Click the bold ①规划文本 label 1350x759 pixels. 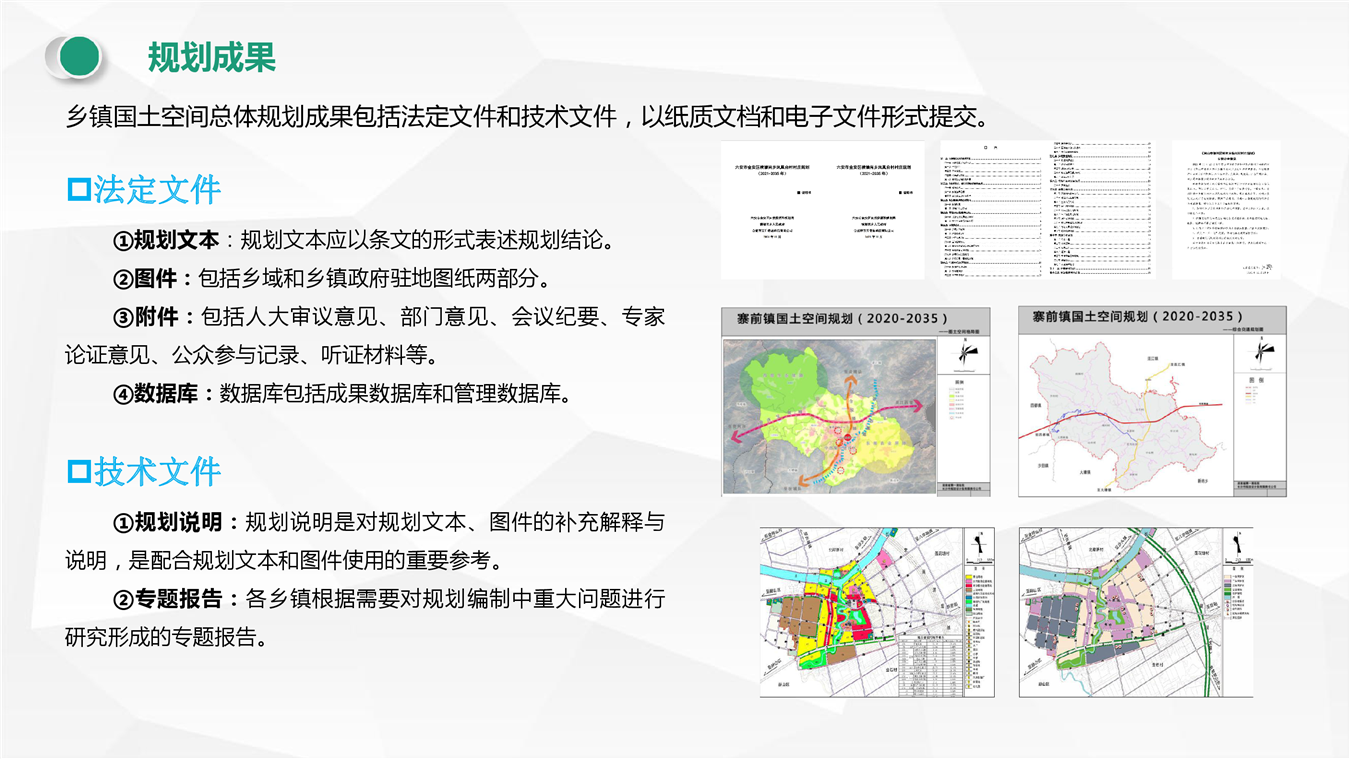click(165, 241)
